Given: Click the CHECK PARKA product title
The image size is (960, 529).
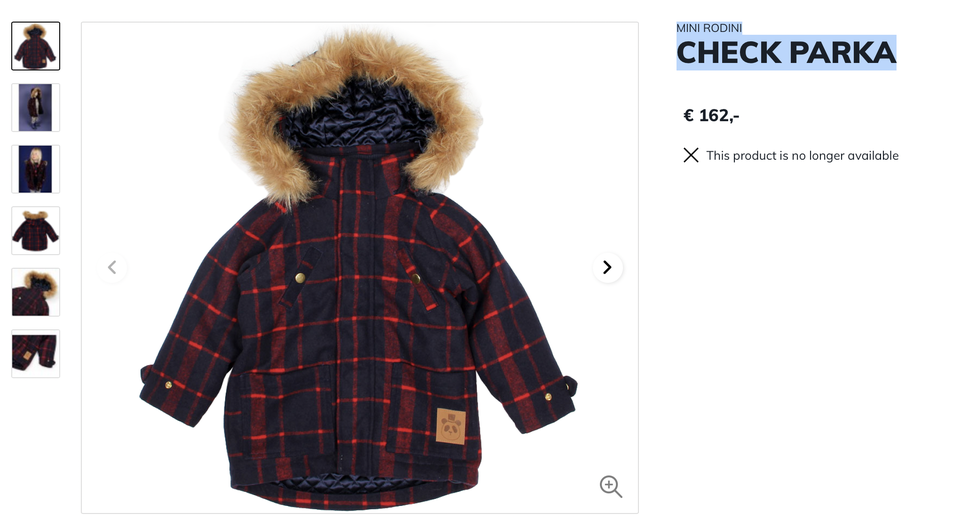Looking at the screenshot, I should pos(786,53).
